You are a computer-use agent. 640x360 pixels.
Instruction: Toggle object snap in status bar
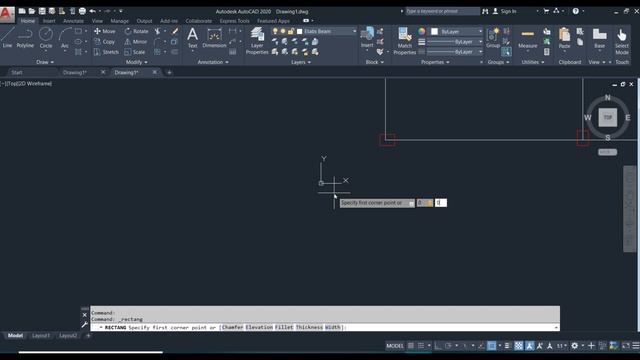[492, 346]
